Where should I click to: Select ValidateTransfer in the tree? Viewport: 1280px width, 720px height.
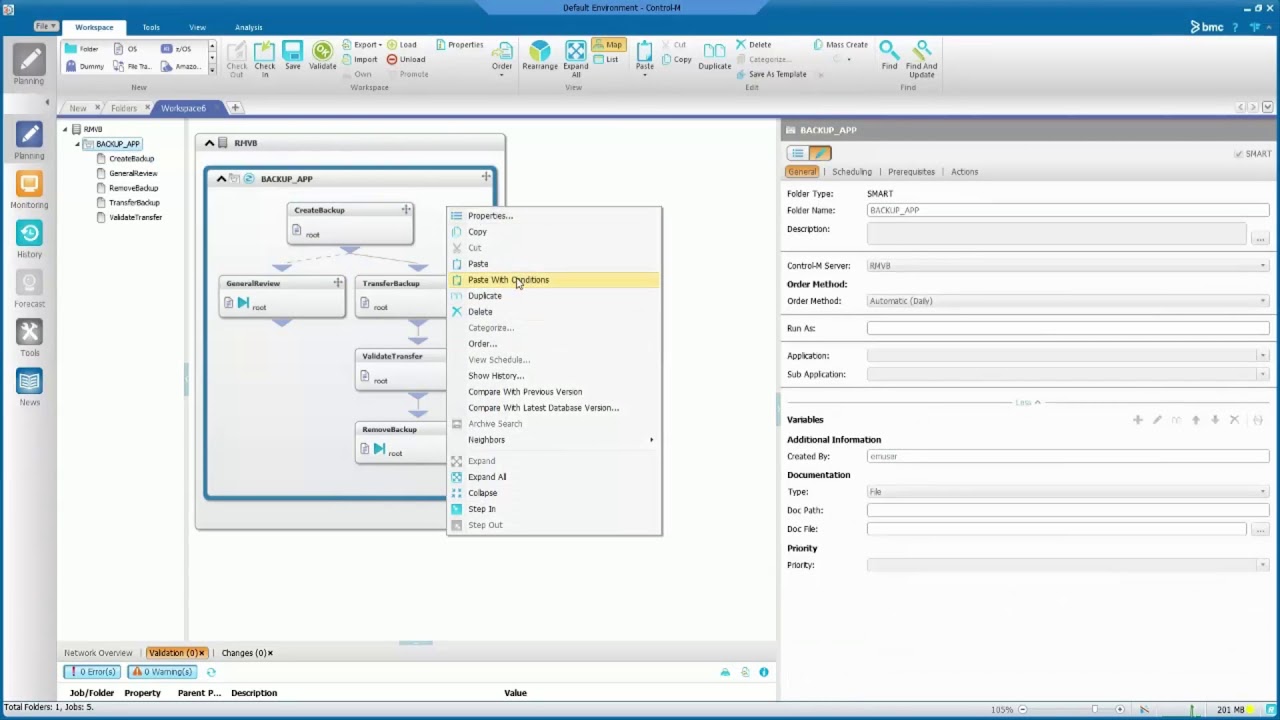135,217
